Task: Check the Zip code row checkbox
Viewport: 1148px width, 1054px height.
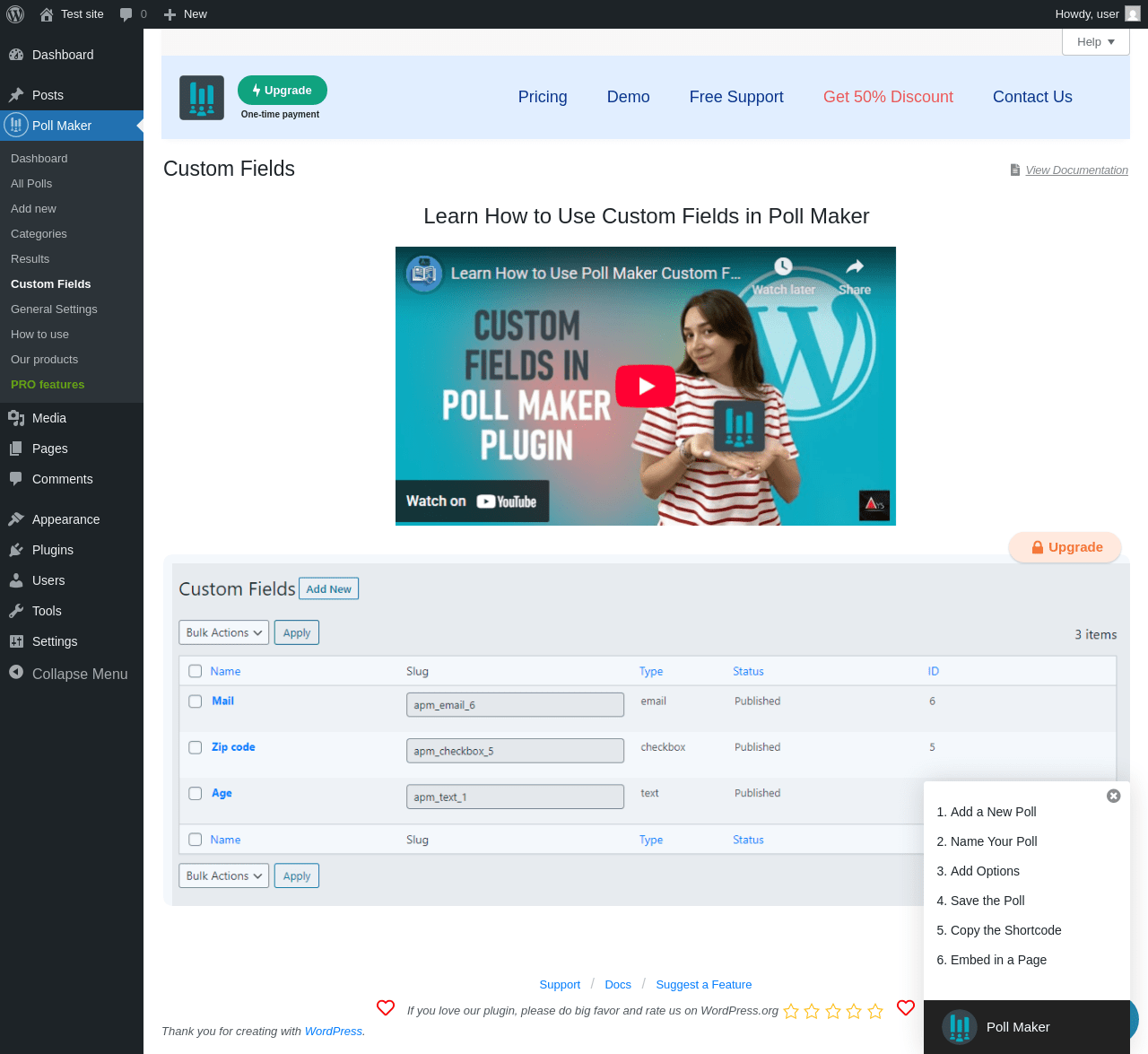Action: coord(196,747)
